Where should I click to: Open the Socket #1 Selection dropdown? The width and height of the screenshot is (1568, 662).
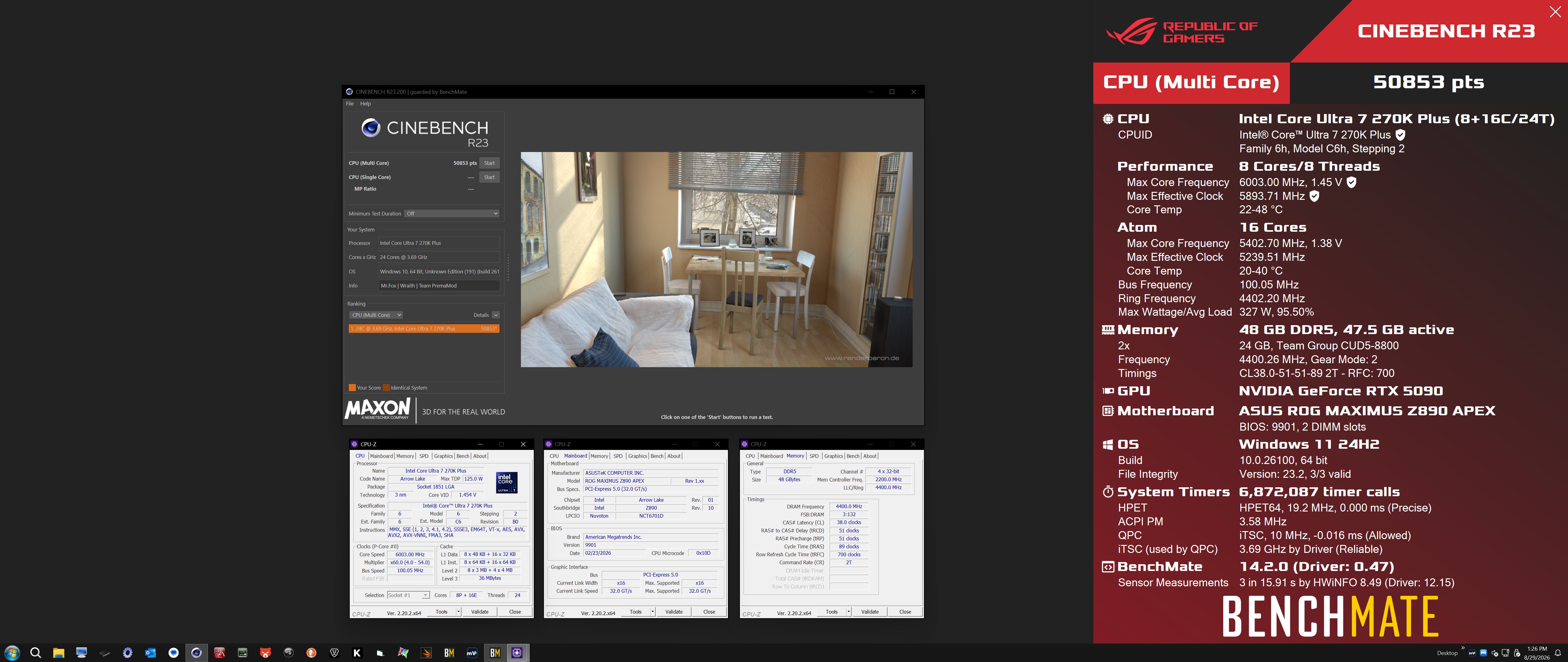[409, 595]
